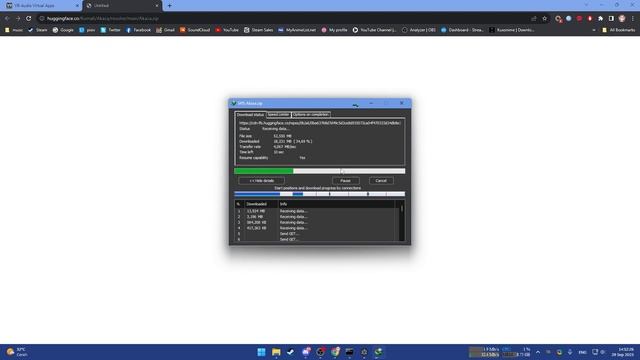640x360 pixels.
Task: Click the green overall download progress bar
Action: click(320, 171)
